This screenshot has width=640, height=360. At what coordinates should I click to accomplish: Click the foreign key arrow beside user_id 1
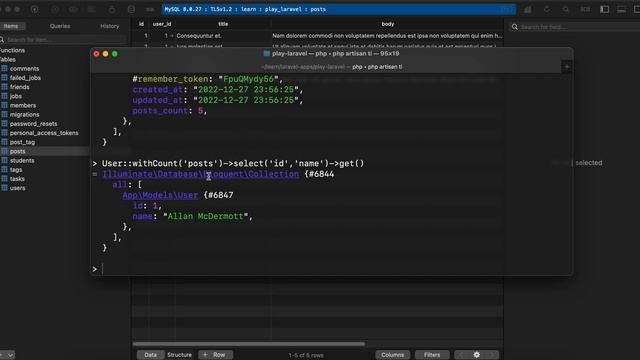tap(171, 36)
